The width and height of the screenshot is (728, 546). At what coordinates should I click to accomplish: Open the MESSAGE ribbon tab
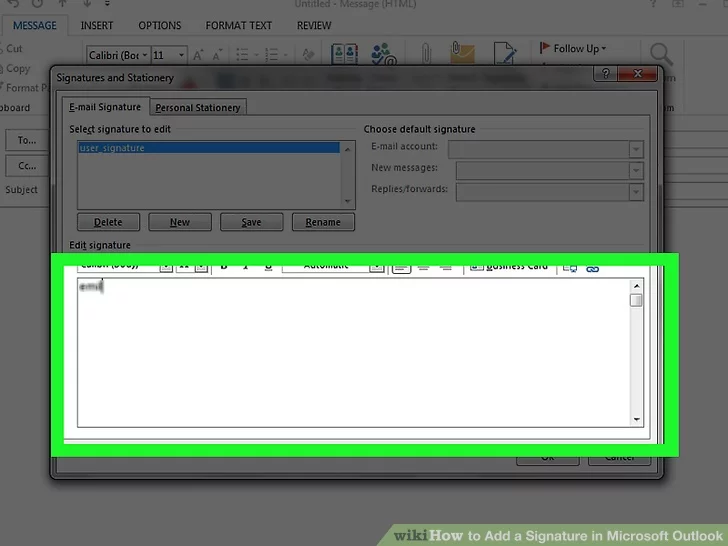[35, 26]
